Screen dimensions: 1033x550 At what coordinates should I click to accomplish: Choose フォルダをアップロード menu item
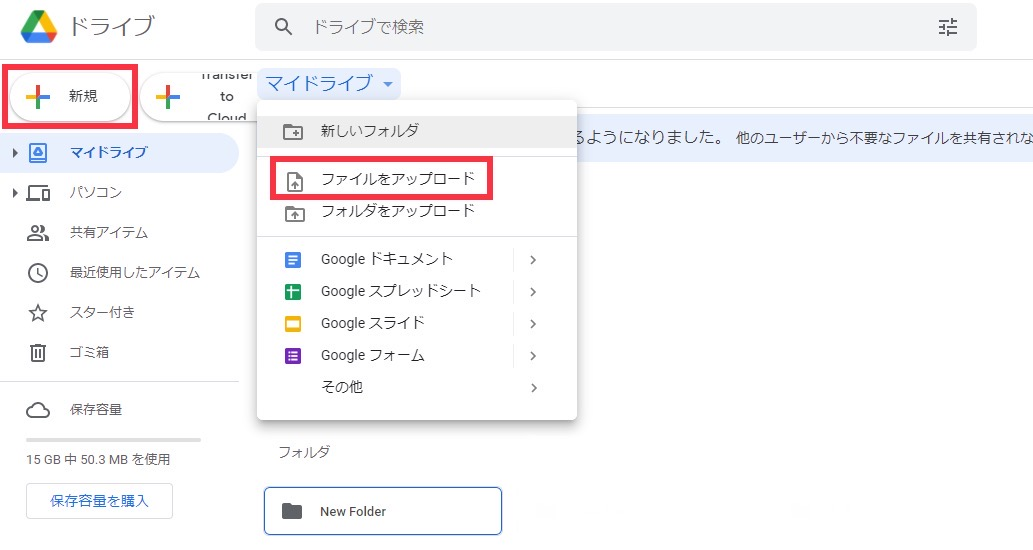[417, 211]
